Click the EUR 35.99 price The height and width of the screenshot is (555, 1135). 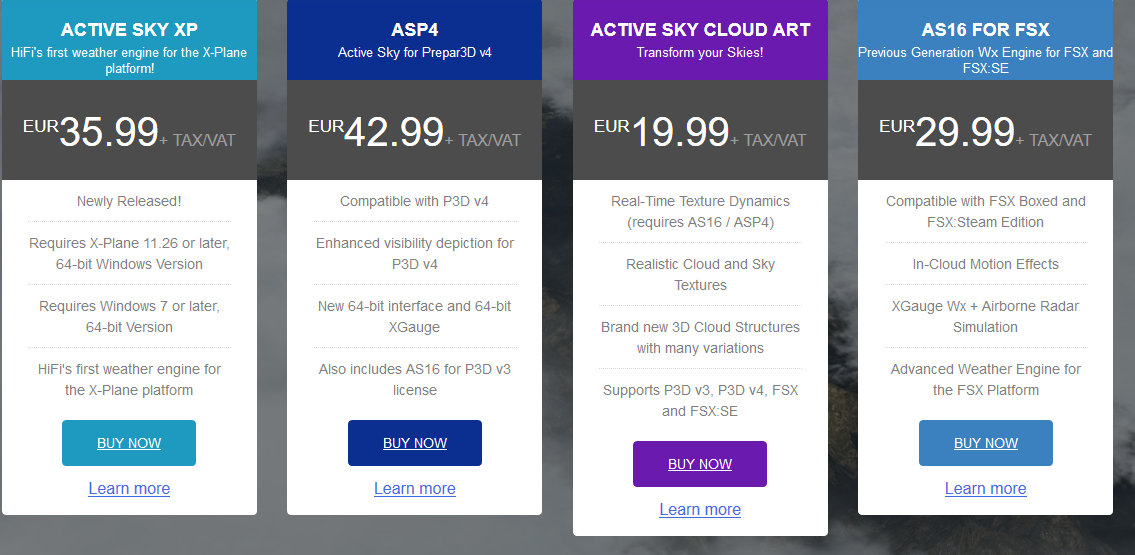click(108, 132)
